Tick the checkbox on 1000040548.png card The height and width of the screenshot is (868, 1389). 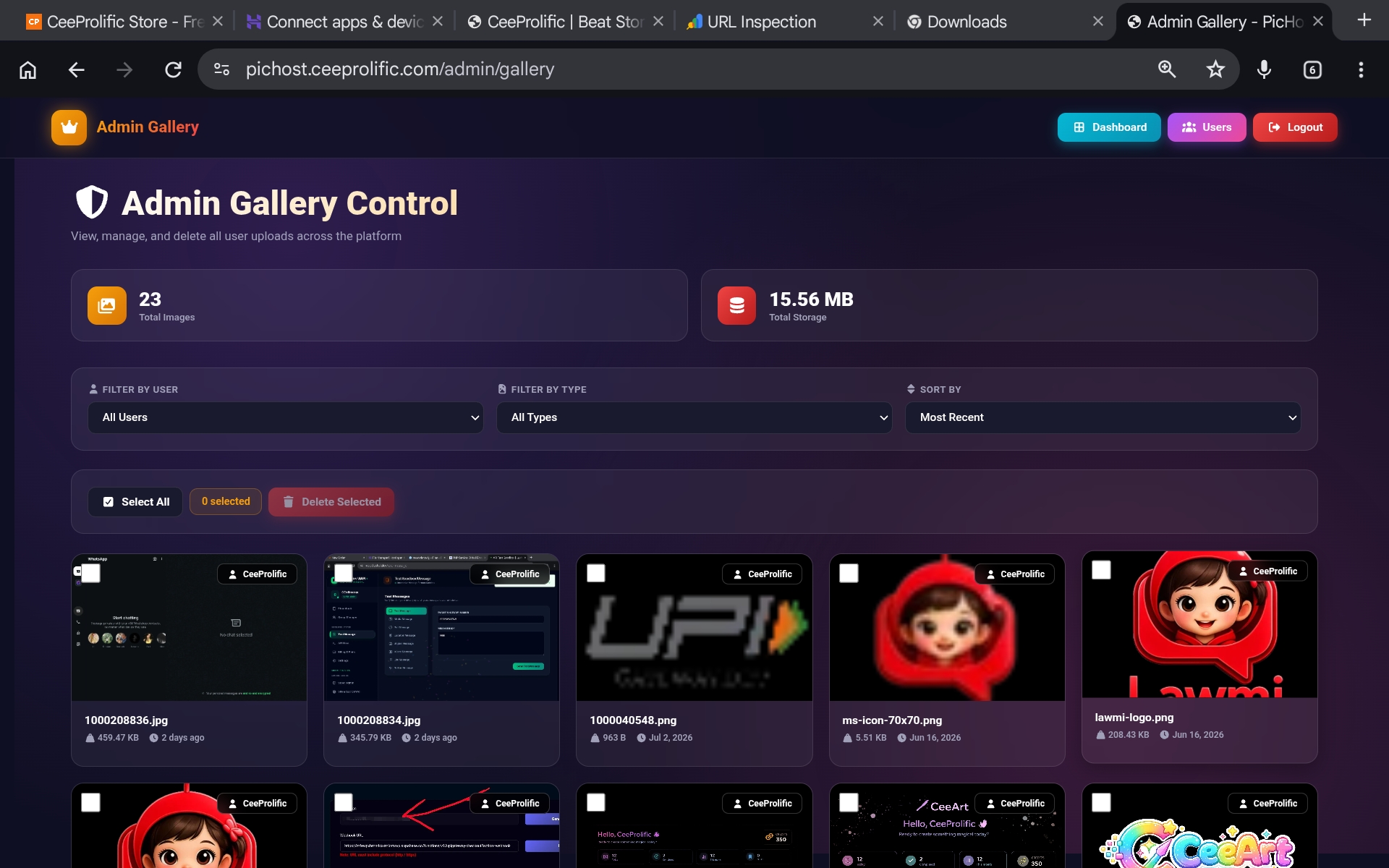596,573
